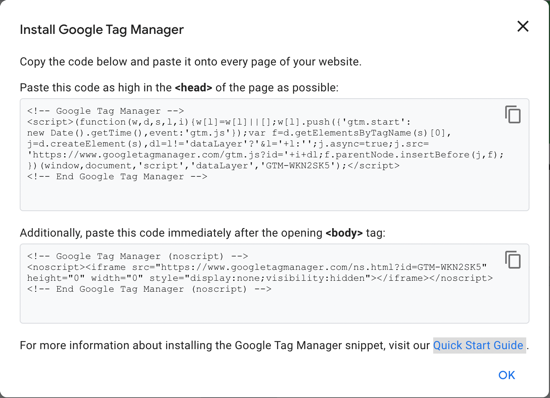The height and width of the screenshot is (398, 550).
Task: Click the 'End Google Tag Manager (noscript)' comment
Action: pyautogui.click(x=149, y=289)
